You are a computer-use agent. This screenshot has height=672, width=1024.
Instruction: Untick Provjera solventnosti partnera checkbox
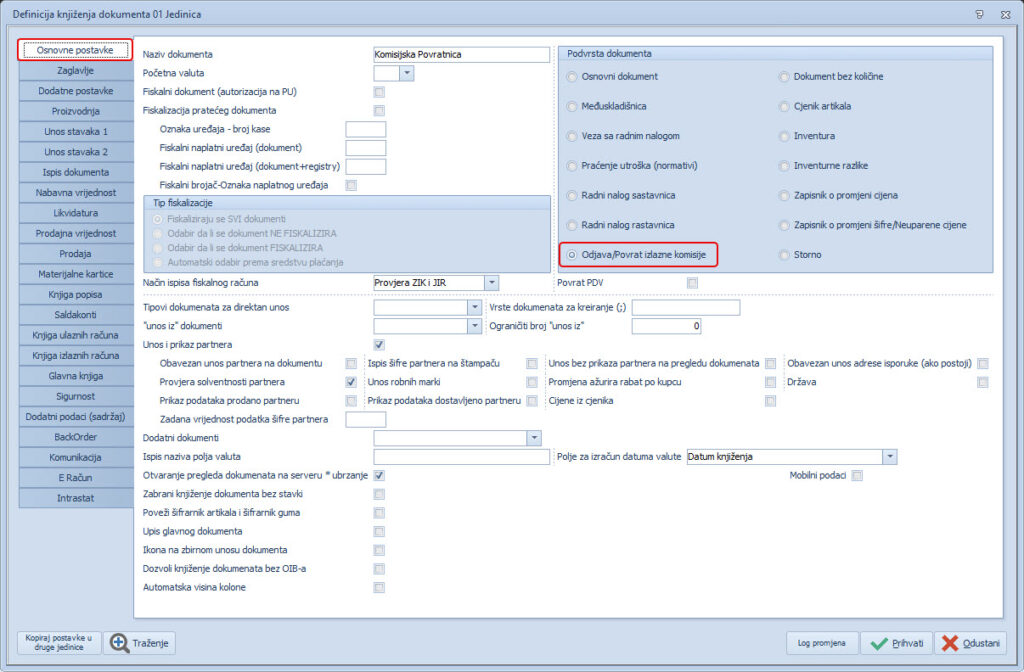click(x=351, y=382)
